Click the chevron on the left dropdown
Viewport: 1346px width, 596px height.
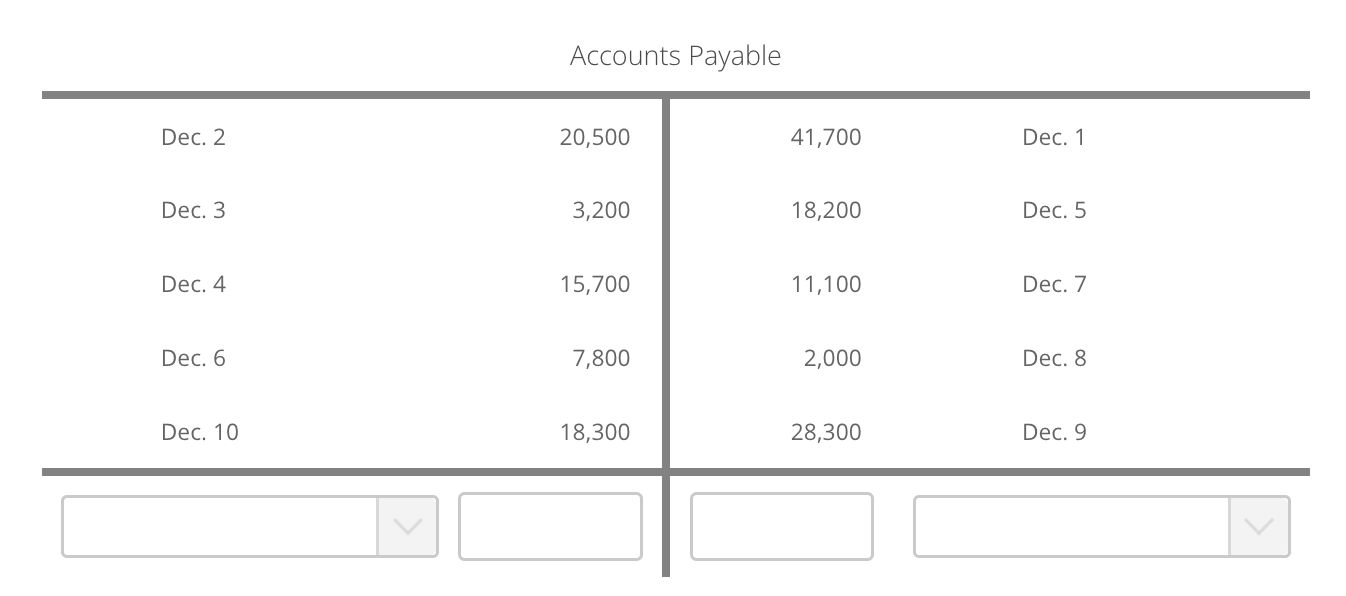[x=406, y=527]
